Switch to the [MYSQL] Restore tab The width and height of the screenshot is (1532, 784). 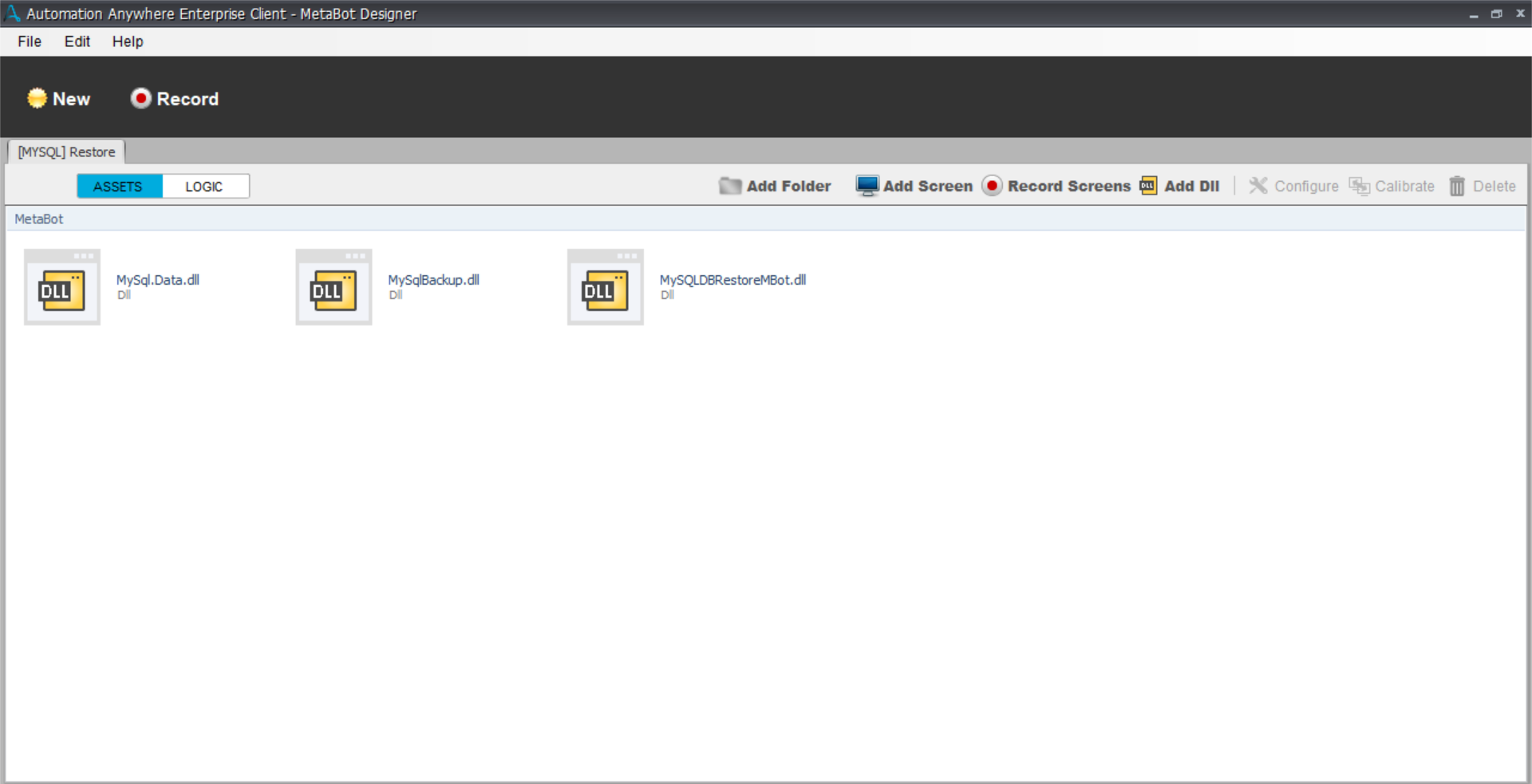pos(66,152)
